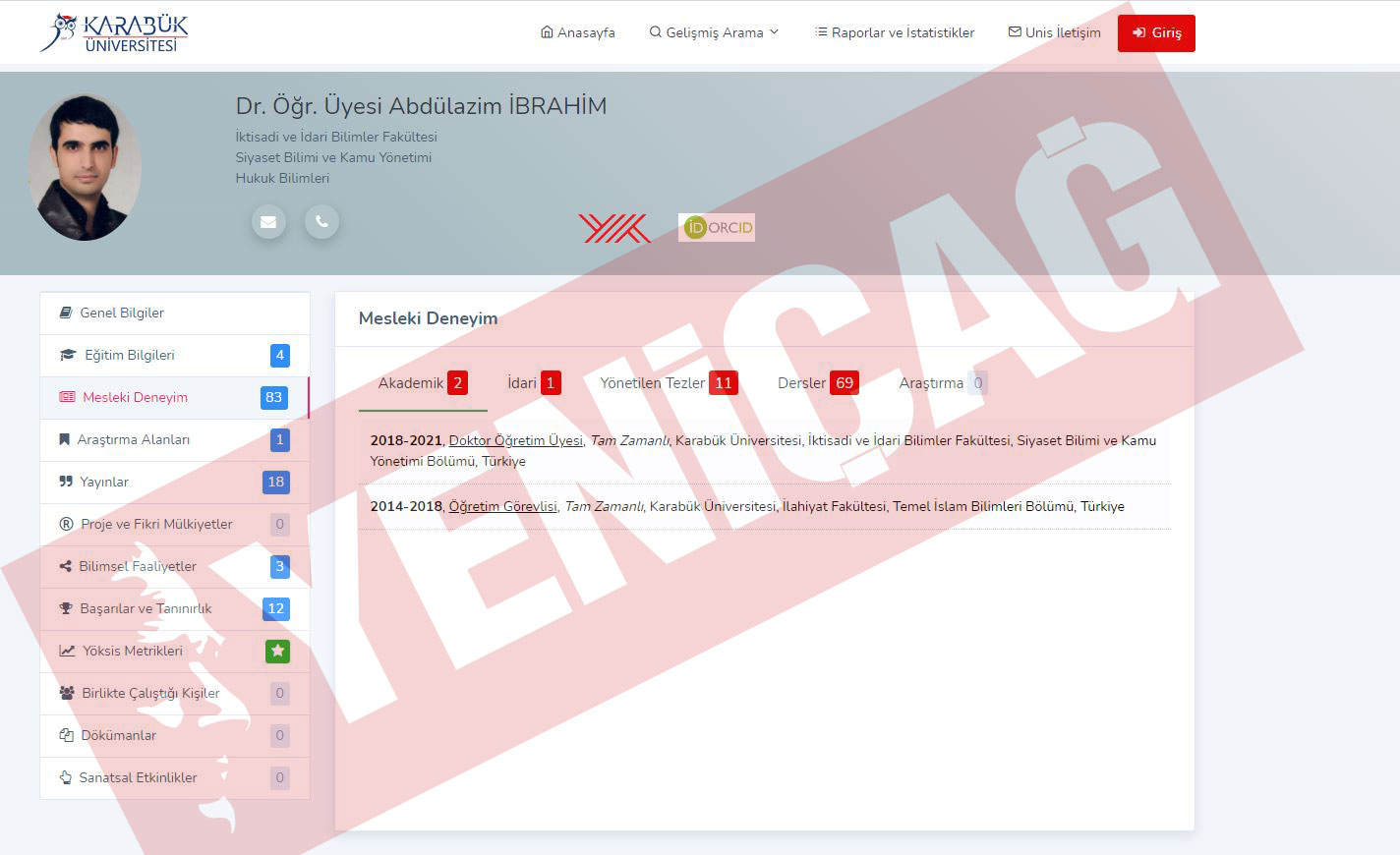Click the green star badge for Yöksis Metrikleri
The height and width of the screenshot is (855, 1400).
[x=277, y=651]
